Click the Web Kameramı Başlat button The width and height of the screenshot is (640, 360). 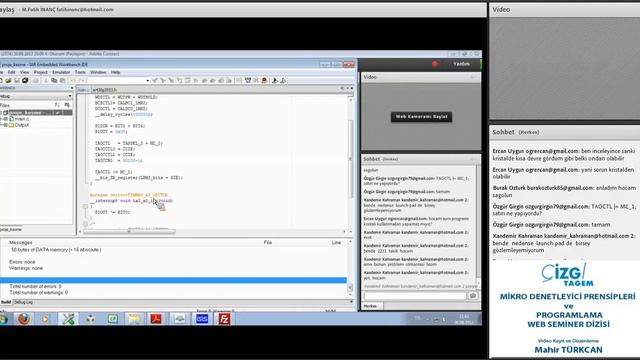click(x=421, y=117)
